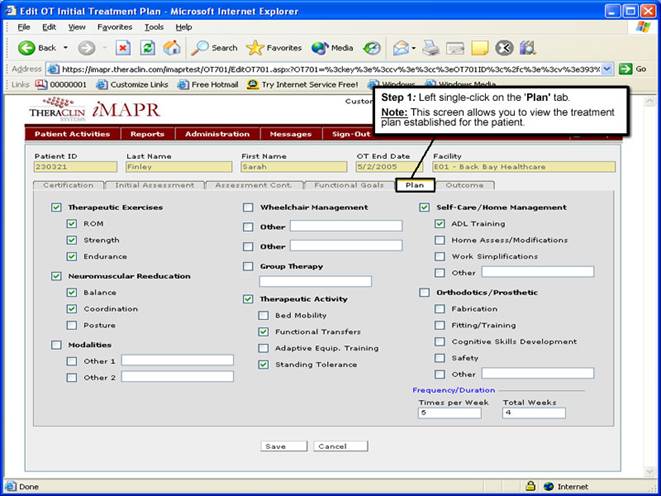This screenshot has width=661, height=496.
Task: Click the Print icon in toolbar
Action: pos(429,47)
